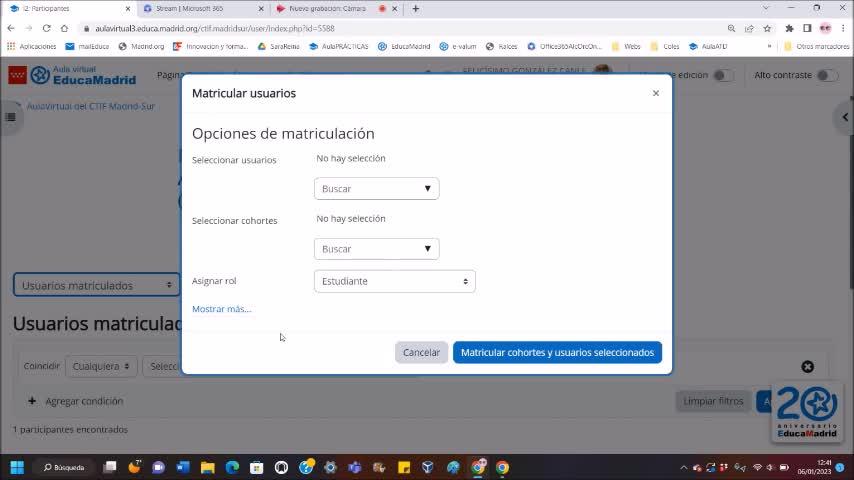Open the Cualquiera match dropdown

[101, 366]
